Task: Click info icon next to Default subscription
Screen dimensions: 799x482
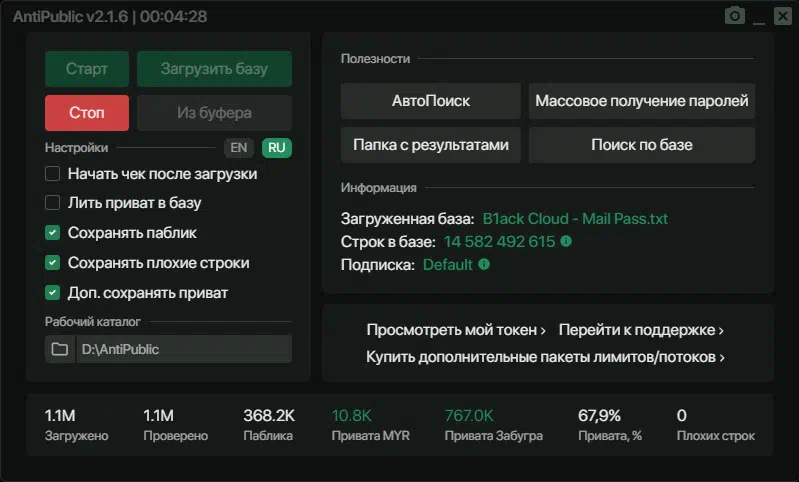Action: 484,265
